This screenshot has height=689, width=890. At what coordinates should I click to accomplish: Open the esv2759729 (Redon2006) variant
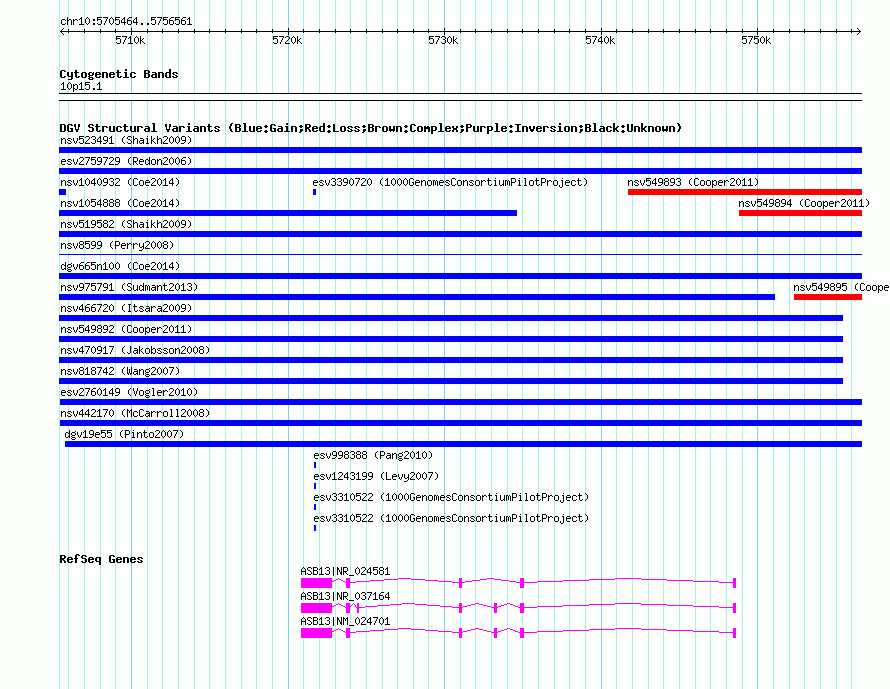(x=126, y=161)
